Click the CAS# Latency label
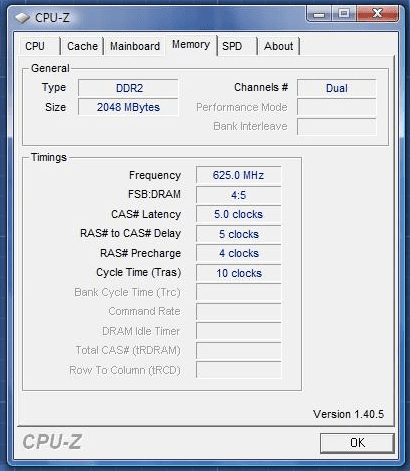 [146, 214]
